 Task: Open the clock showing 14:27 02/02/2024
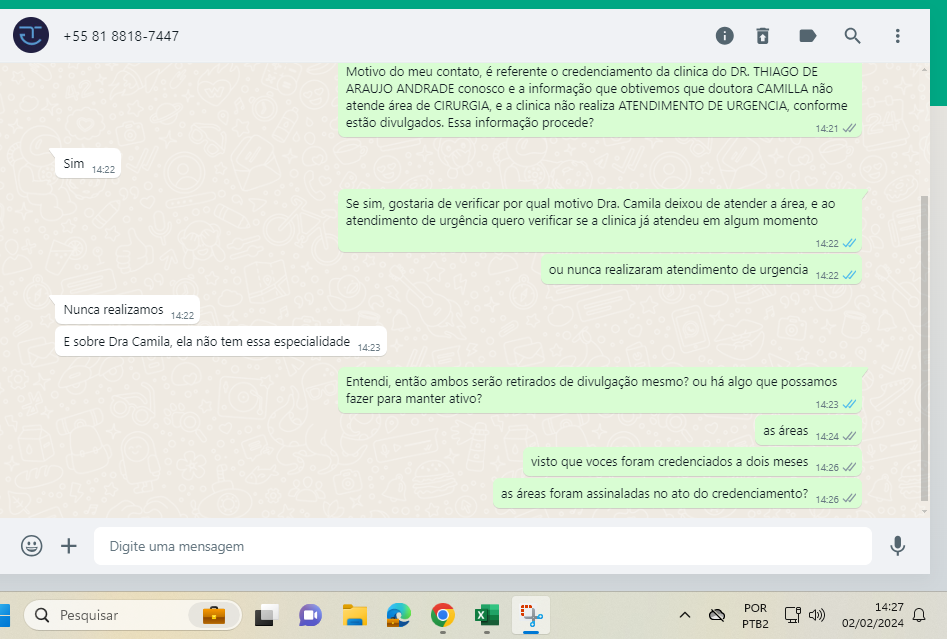point(873,615)
